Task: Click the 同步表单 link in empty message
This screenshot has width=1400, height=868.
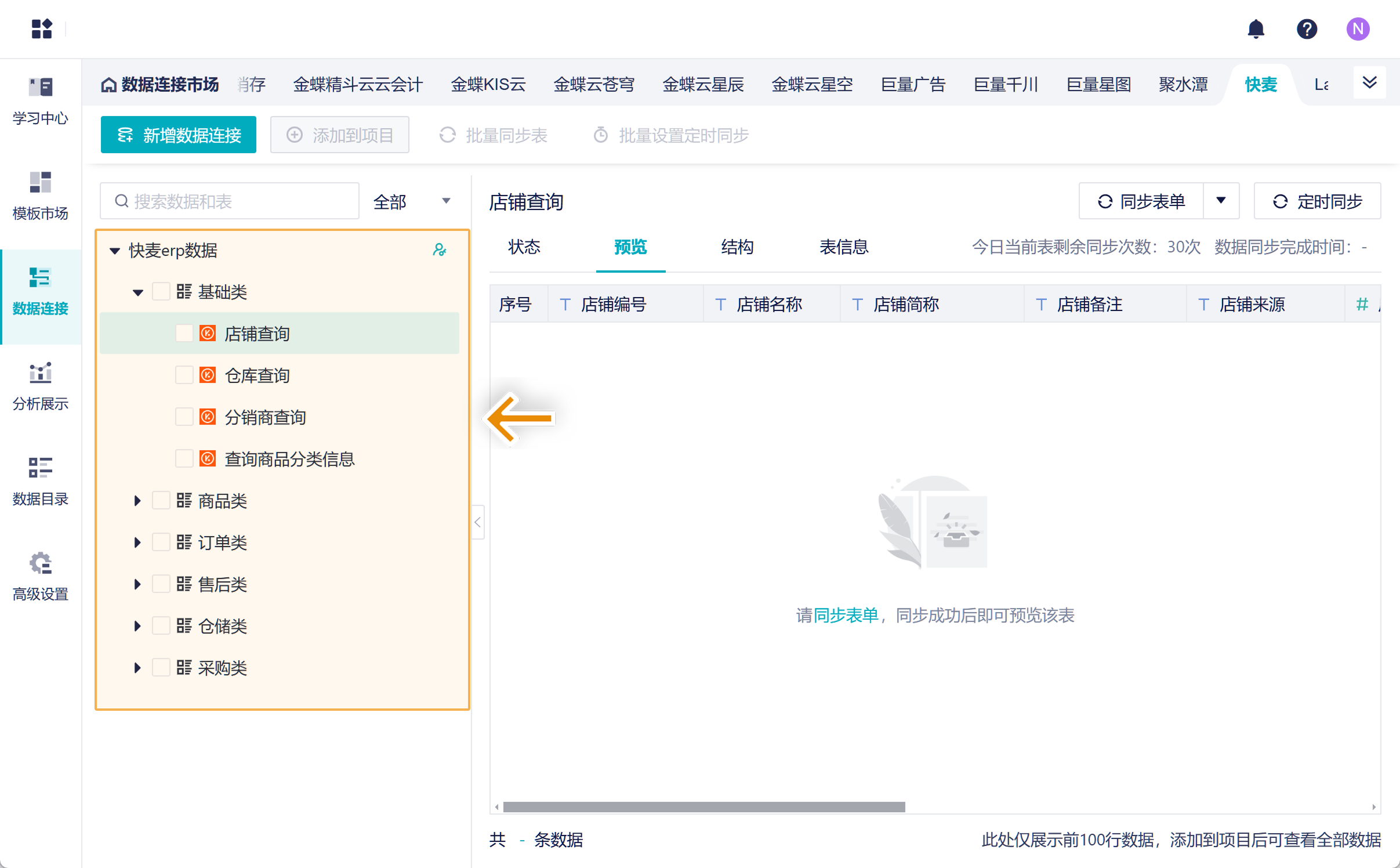Action: click(x=846, y=615)
